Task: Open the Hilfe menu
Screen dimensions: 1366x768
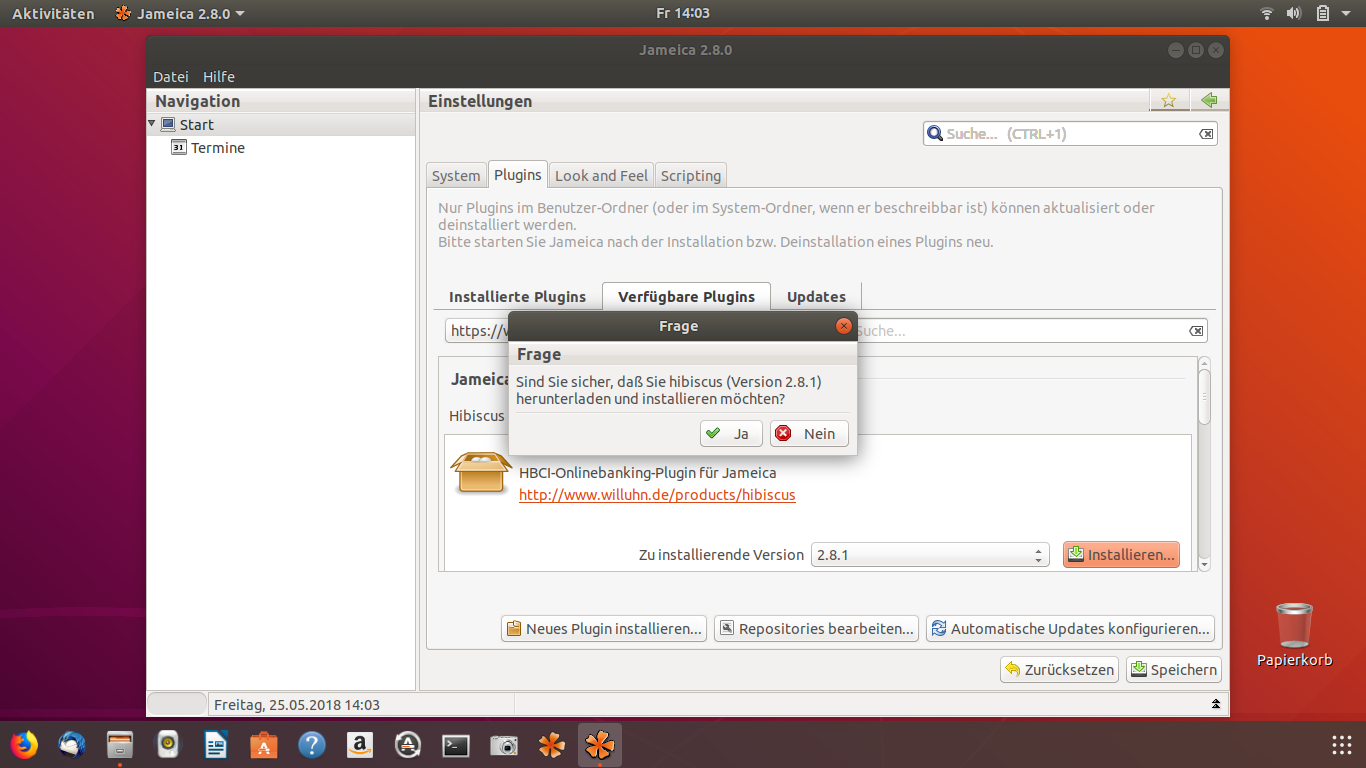Action: (219, 77)
